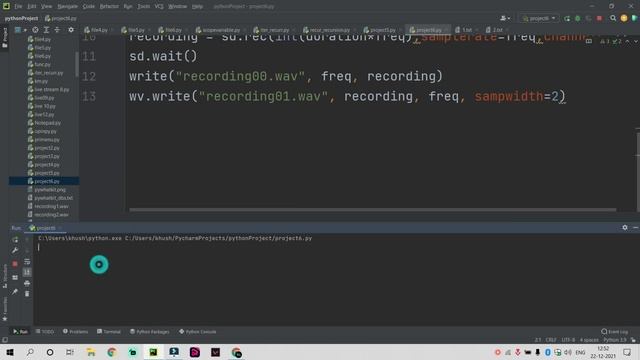Open the user account dropdown in the toolbar
The image size is (640, 360).
505,18
